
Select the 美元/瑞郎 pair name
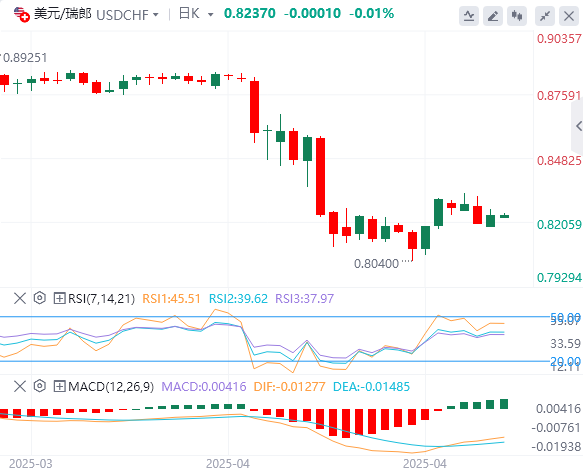coord(62,14)
